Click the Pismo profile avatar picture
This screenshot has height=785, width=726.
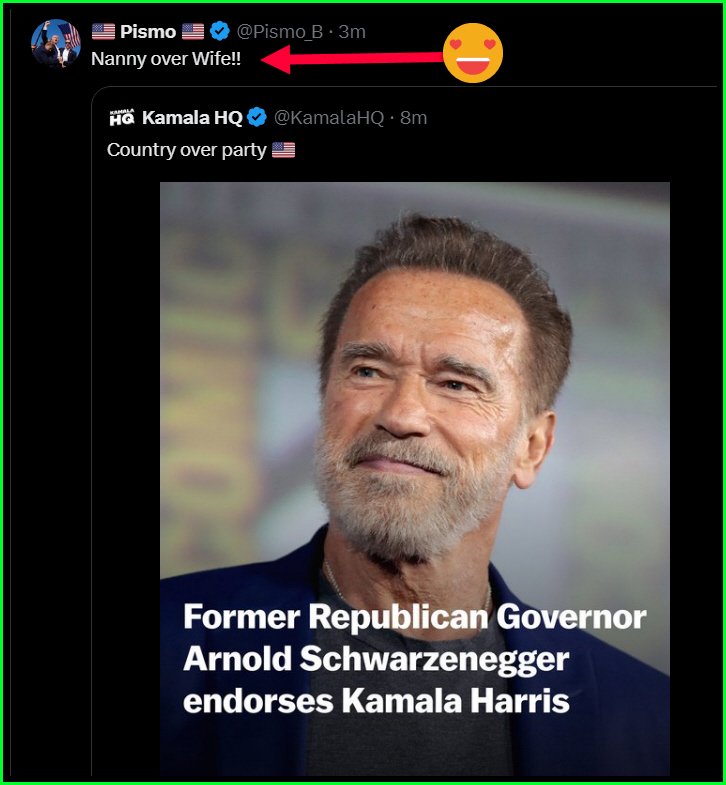click(x=55, y=43)
